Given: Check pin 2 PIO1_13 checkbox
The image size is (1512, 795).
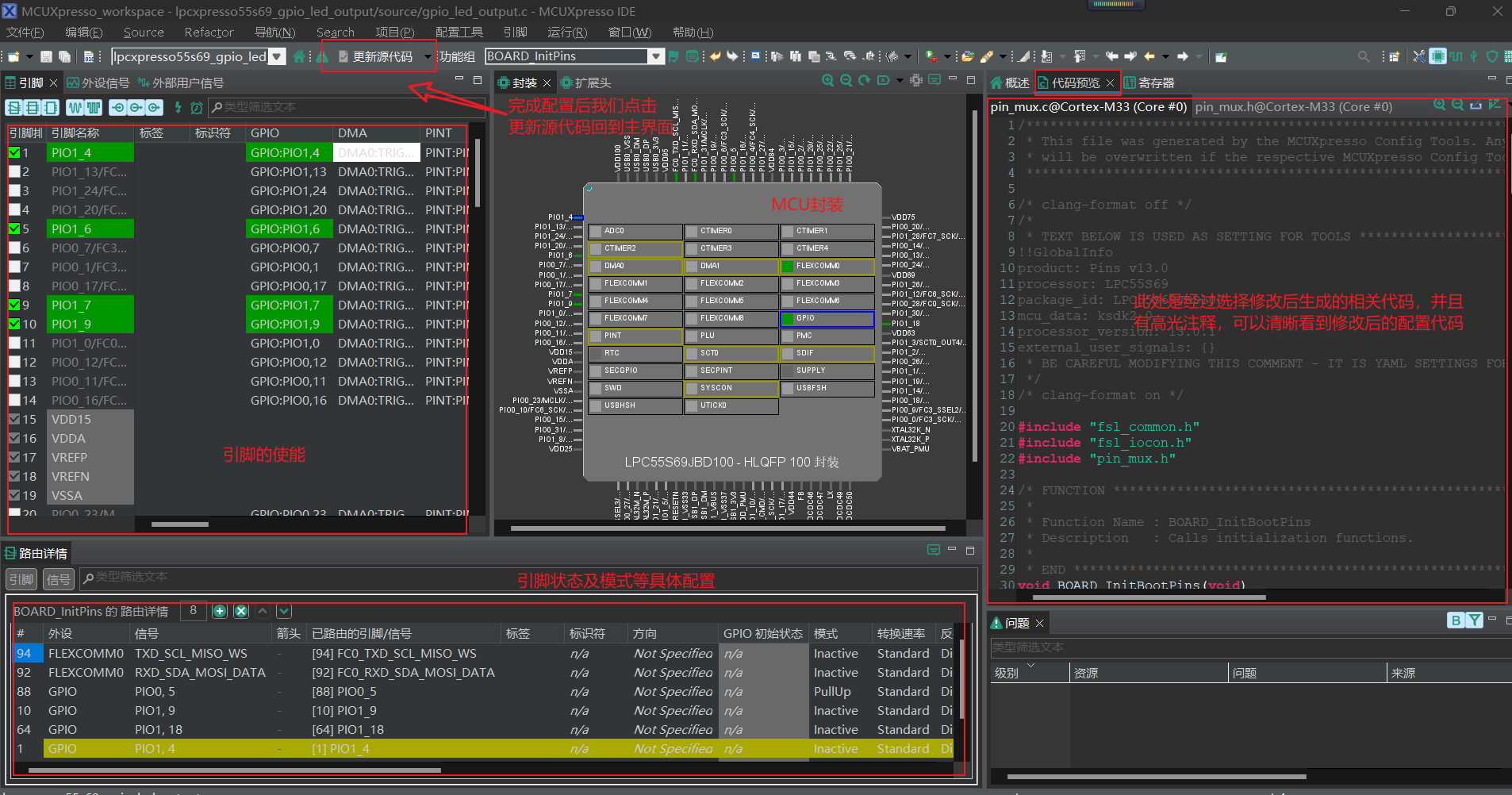Looking at the screenshot, I should [14, 171].
